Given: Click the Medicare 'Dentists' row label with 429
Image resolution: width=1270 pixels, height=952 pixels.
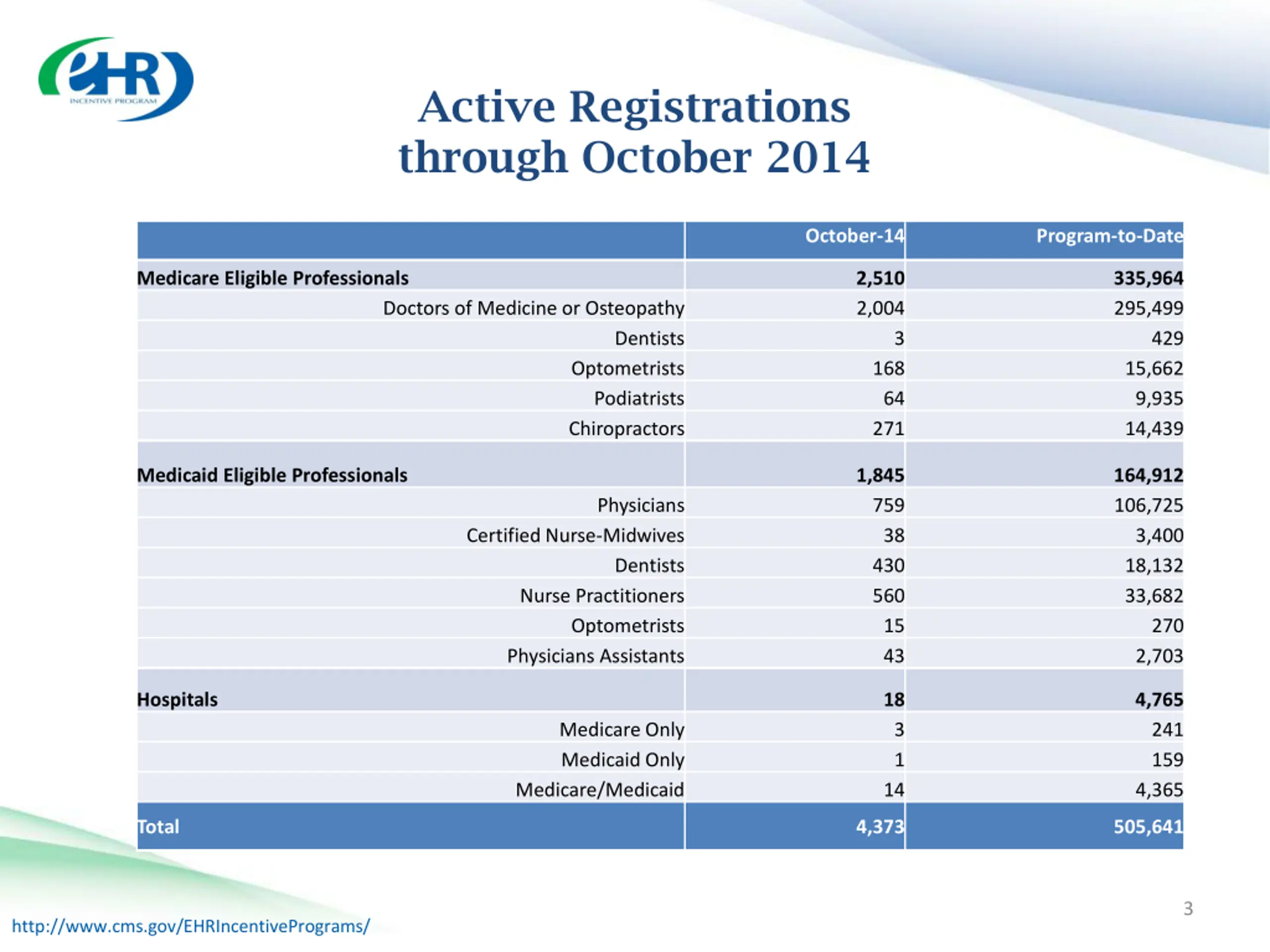Looking at the screenshot, I should [649, 339].
